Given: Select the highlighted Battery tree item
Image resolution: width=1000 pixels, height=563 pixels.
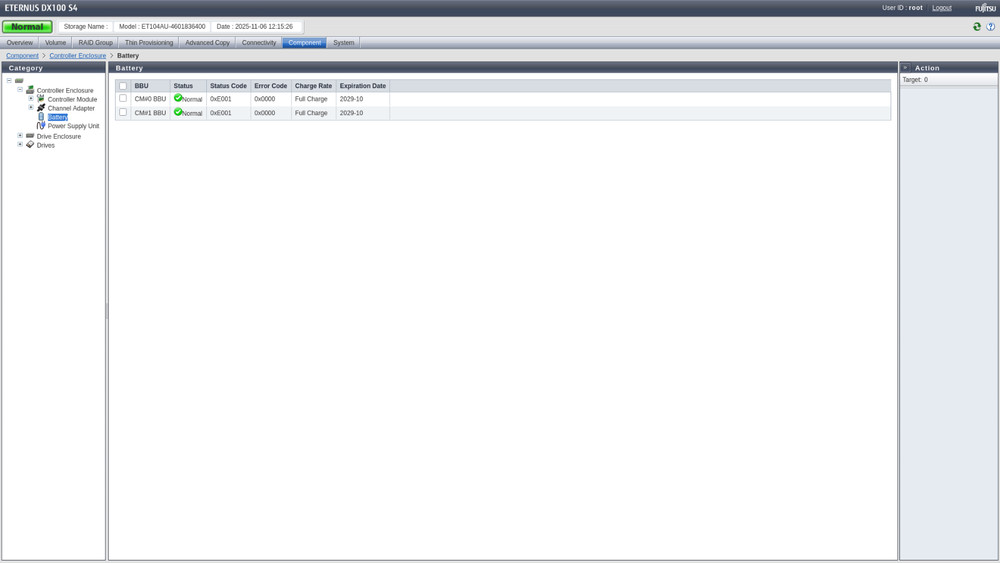Looking at the screenshot, I should 57,117.
